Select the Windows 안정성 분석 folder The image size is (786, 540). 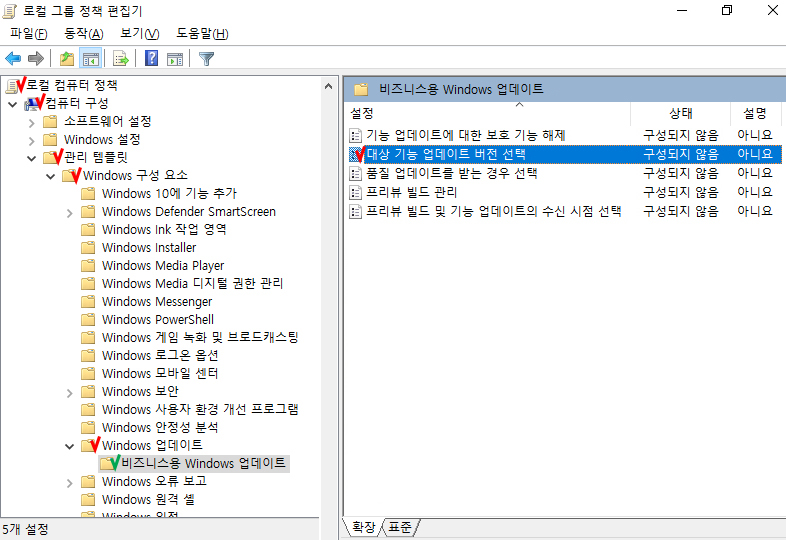[160, 428]
